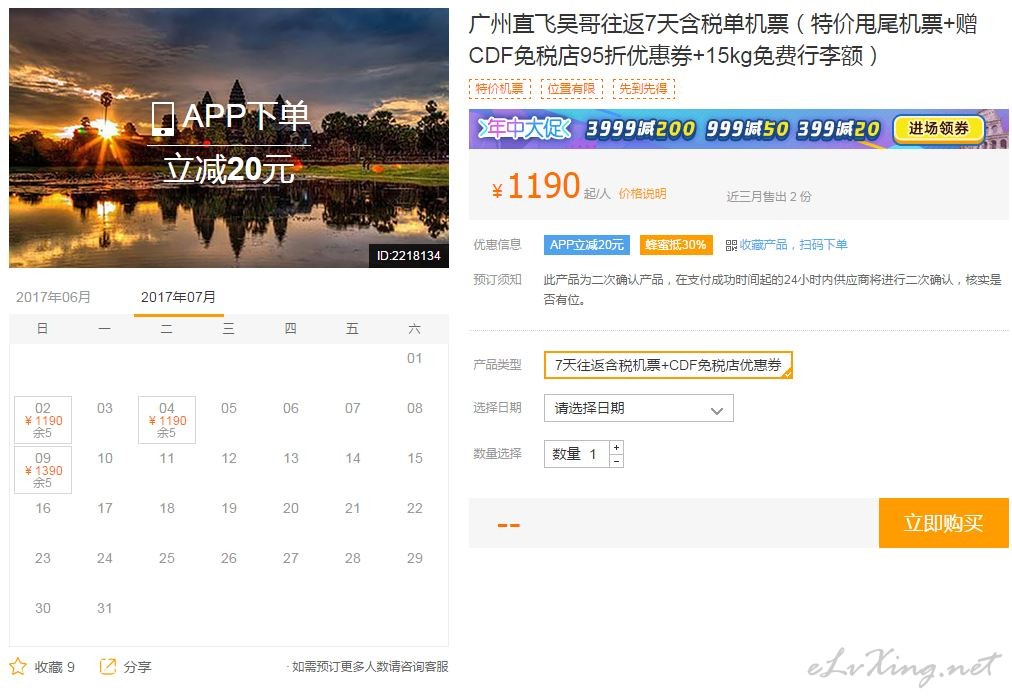Click 进场领券 button on promo banner

(938, 128)
